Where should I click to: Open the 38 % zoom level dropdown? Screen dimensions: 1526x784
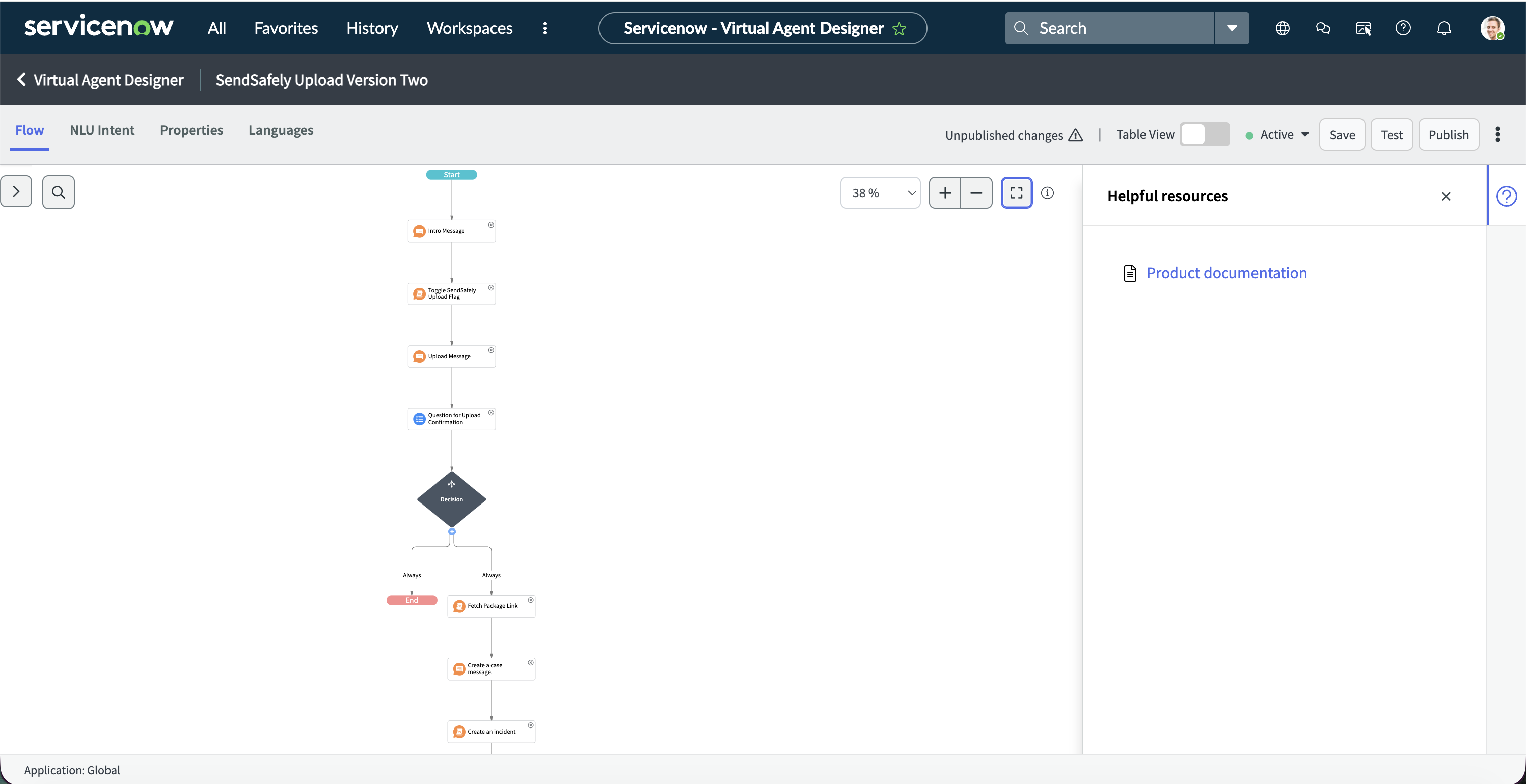click(x=880, y=193)
